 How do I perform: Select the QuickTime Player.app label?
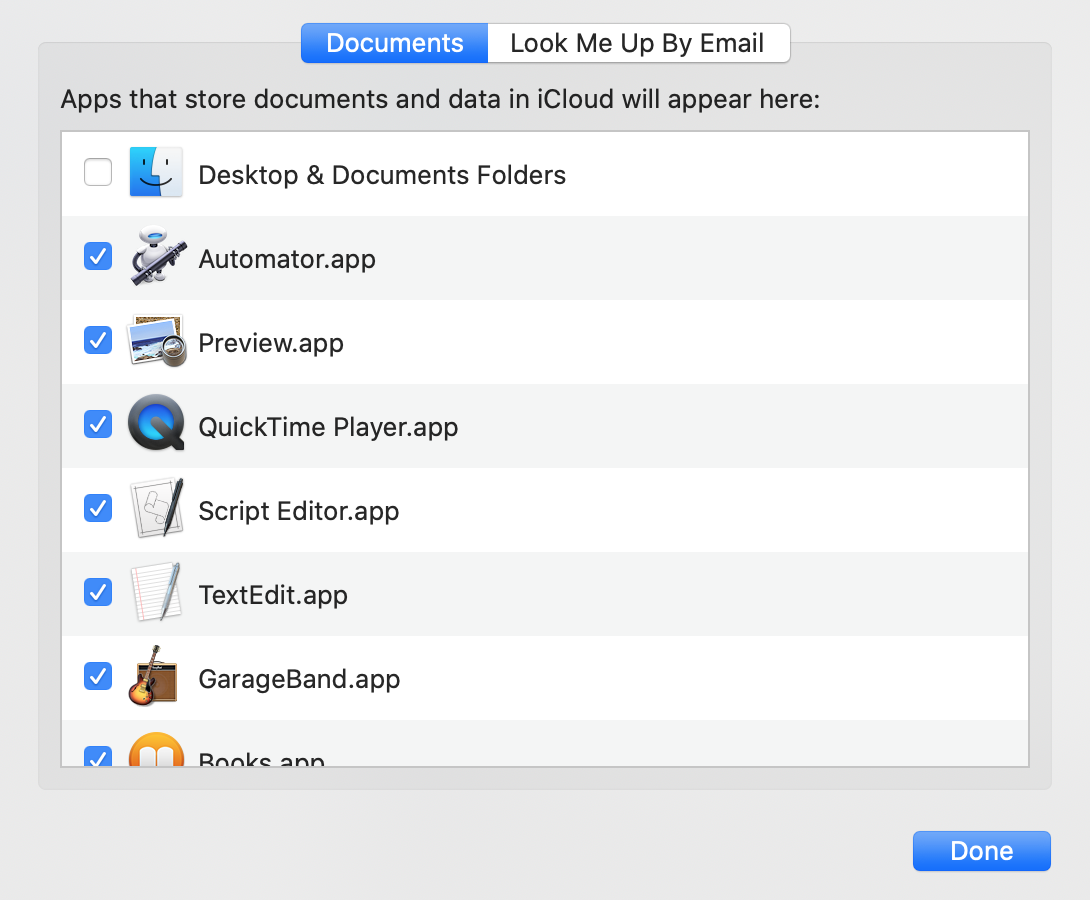tap(328, 427)
